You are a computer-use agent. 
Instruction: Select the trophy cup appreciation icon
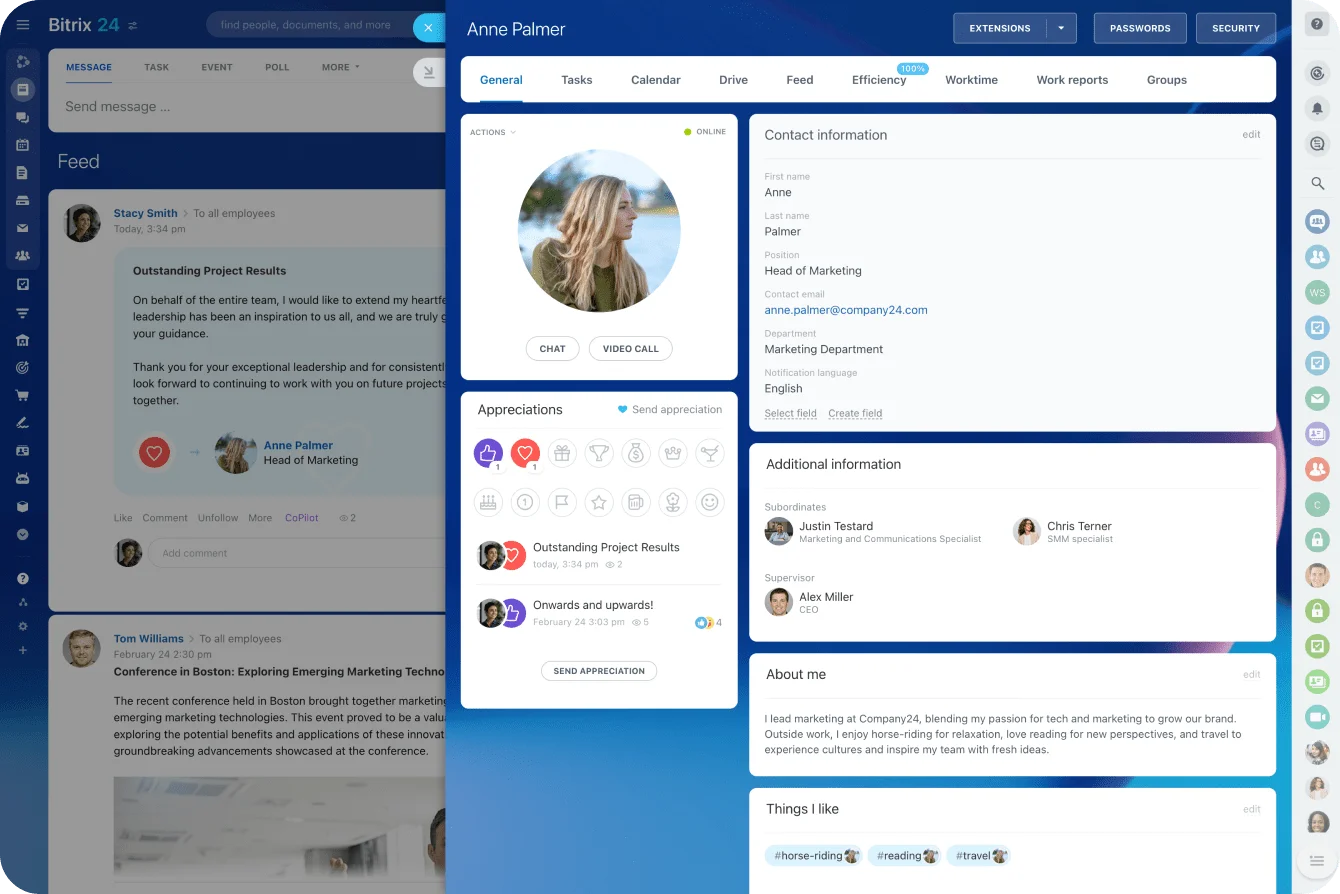click(x=599, y=453)
